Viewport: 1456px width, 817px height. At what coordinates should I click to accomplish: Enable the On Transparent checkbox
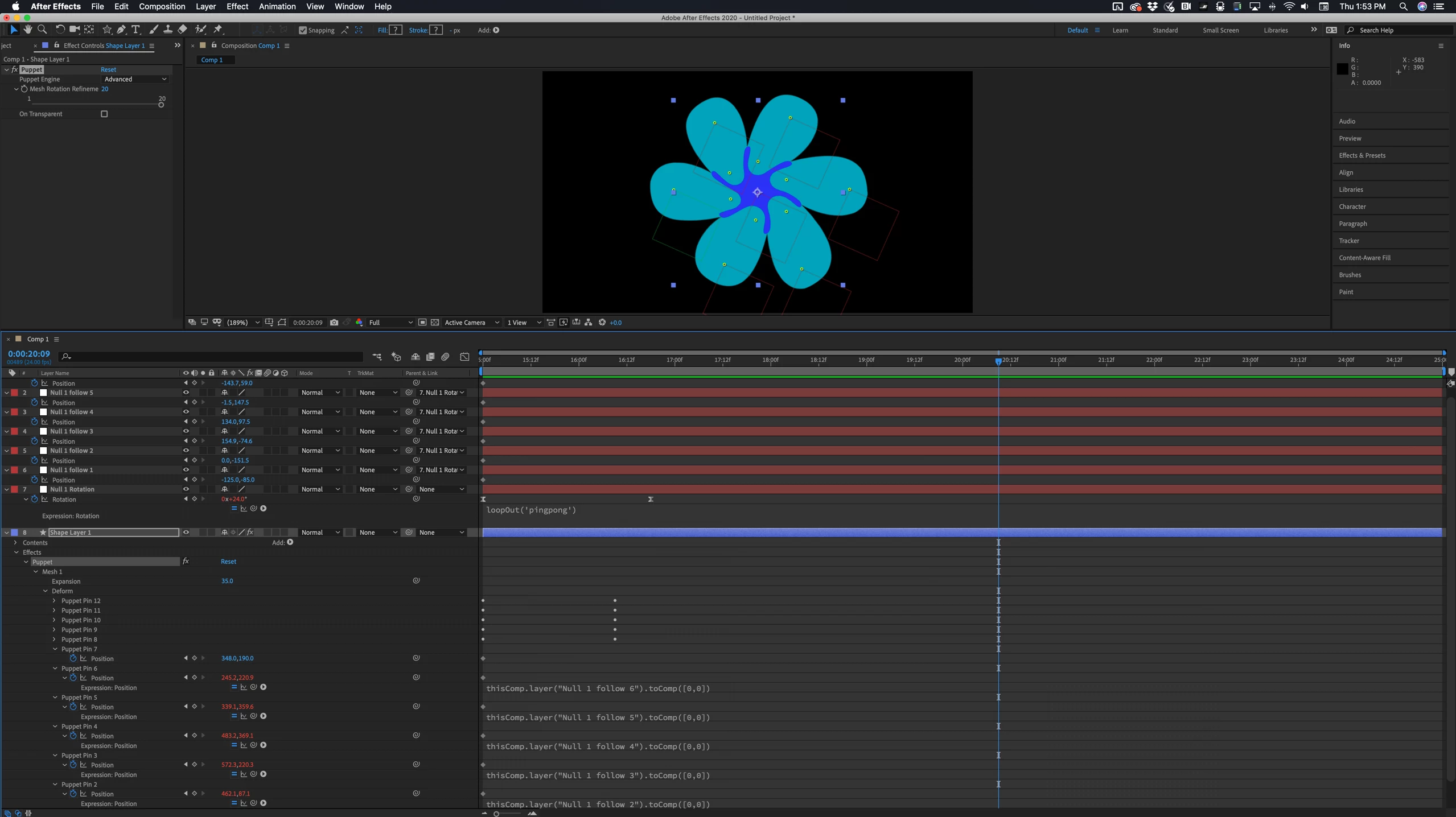pos(104,114)
